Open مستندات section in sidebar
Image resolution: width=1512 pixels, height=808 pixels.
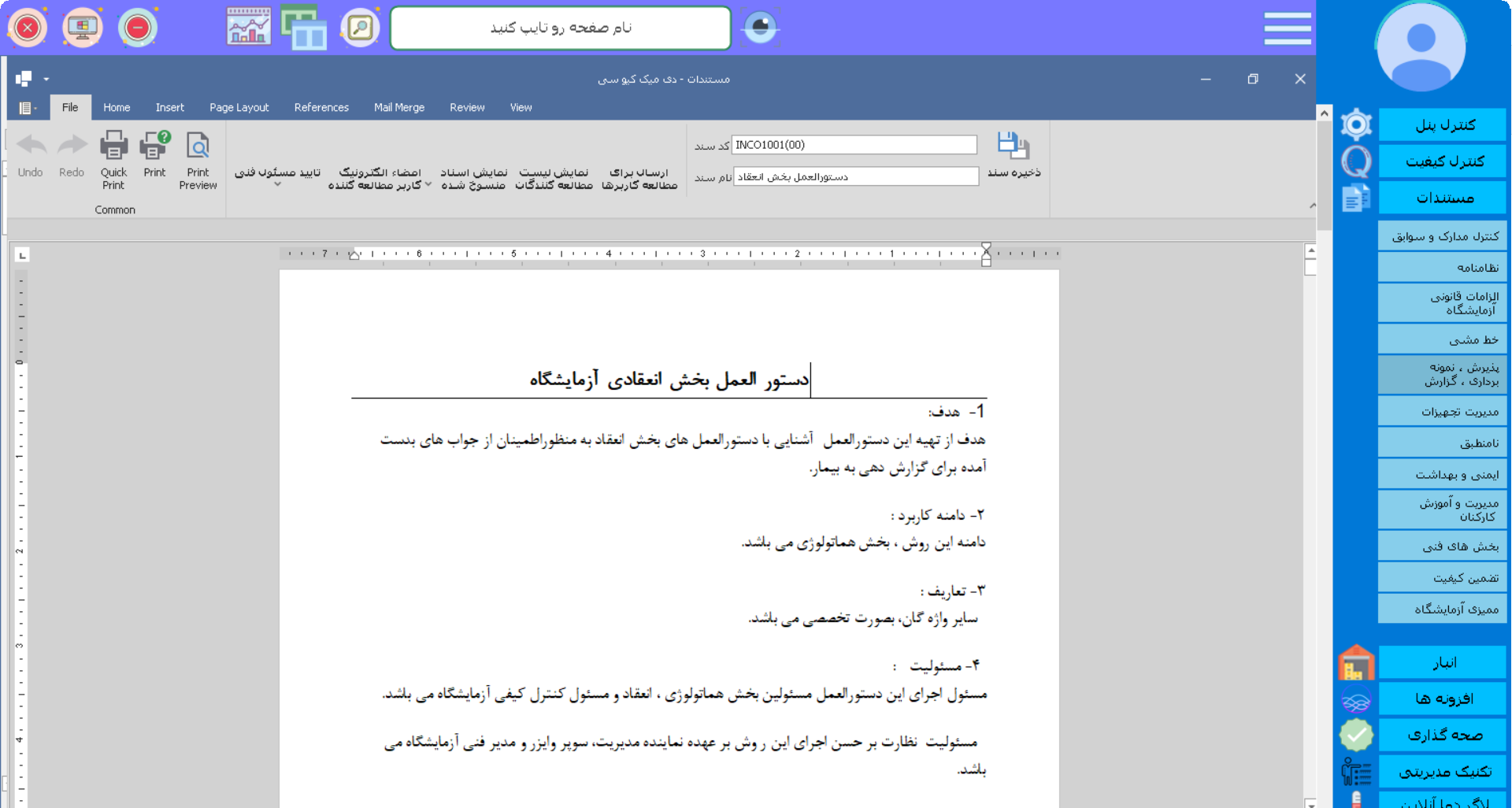(x=1443, y=198)
